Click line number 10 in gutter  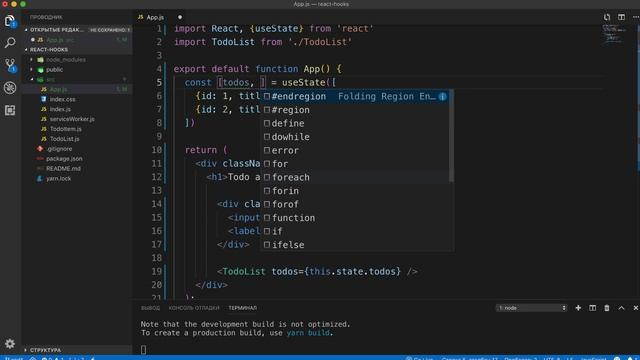156,150
